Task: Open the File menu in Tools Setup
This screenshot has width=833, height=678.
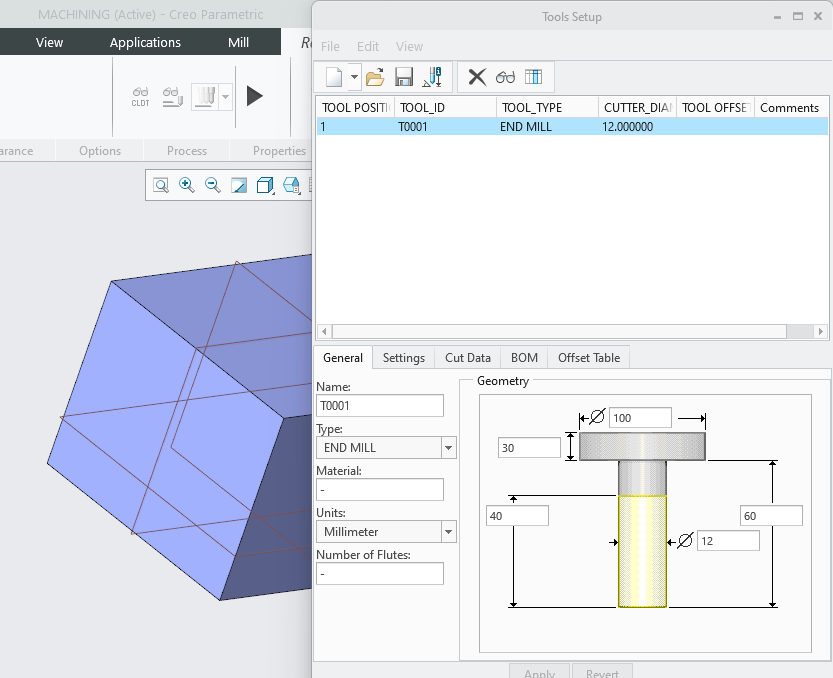Action: tap(330, 47)
